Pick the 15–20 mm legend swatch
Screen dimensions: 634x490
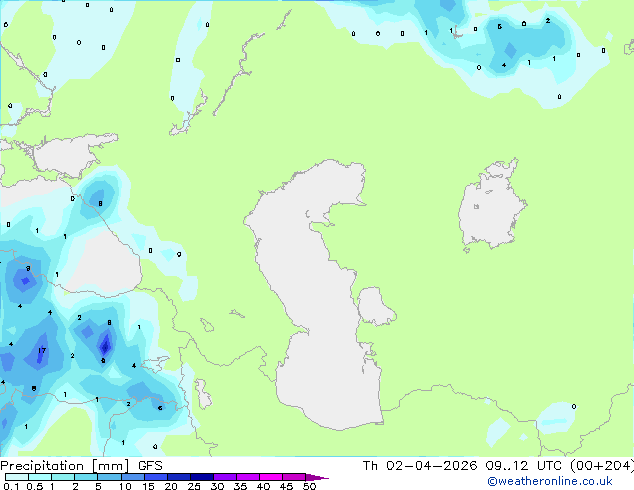click(156, 477)
